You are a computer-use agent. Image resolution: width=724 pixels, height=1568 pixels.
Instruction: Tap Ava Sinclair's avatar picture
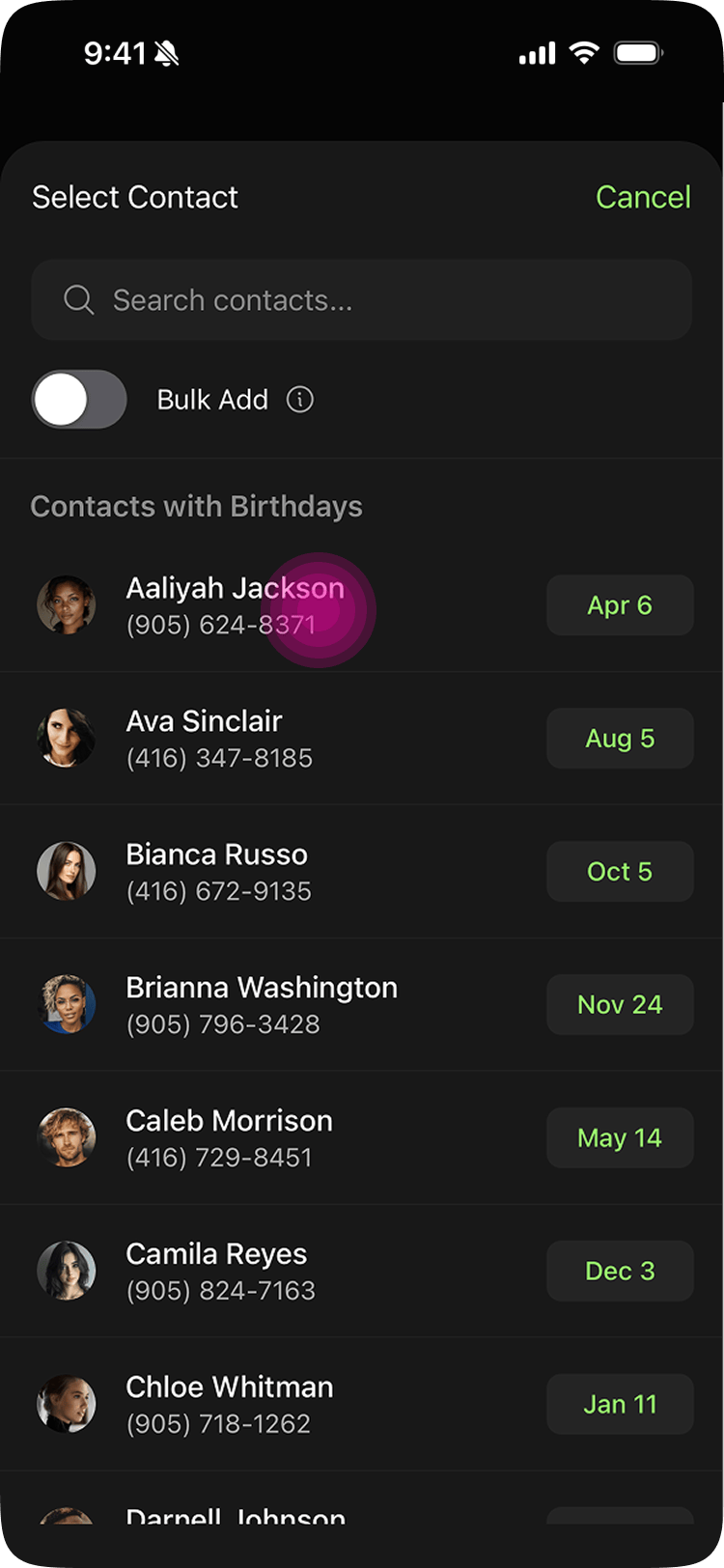tap(67, 739)
